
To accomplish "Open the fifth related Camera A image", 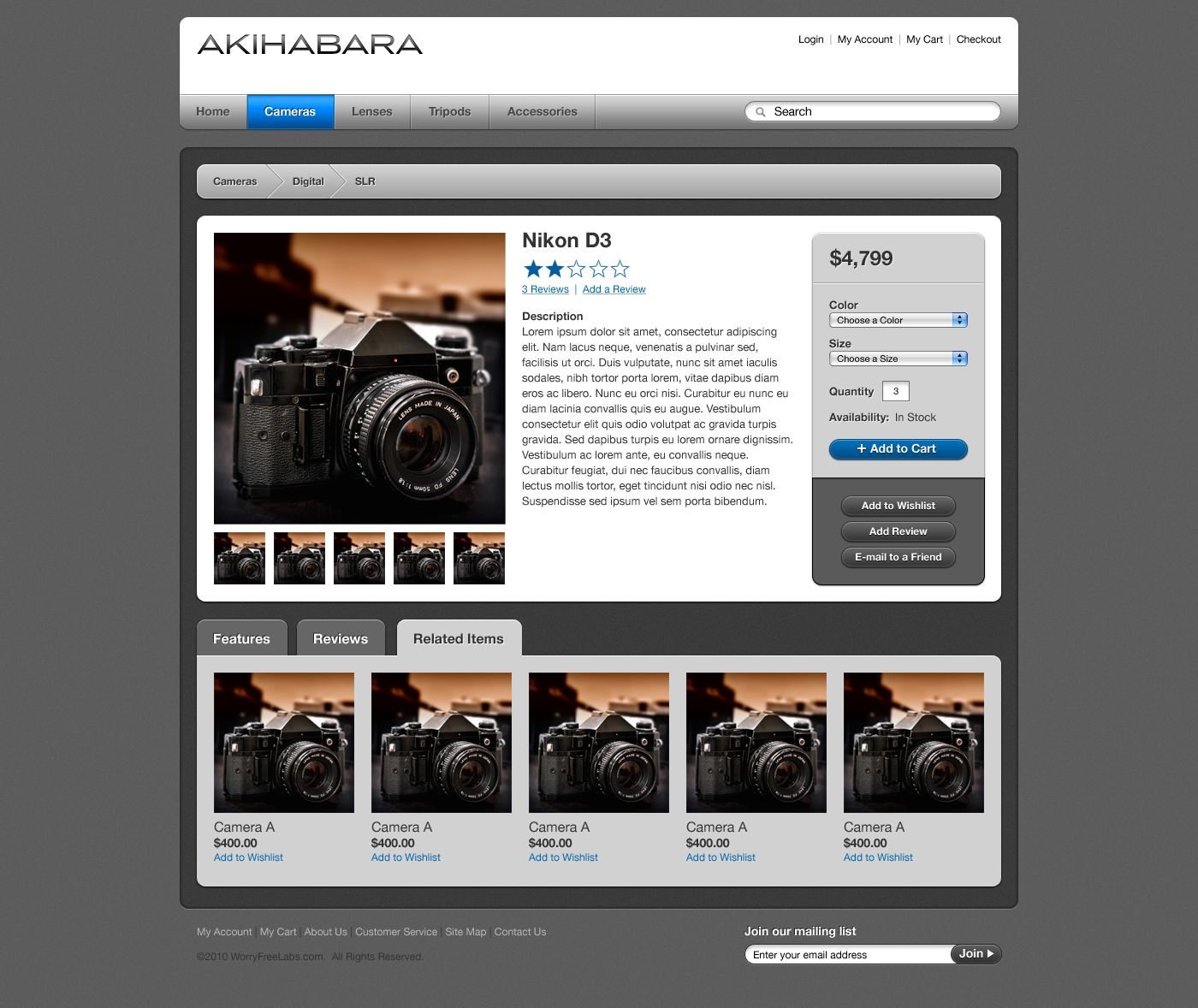I will 914,743.
